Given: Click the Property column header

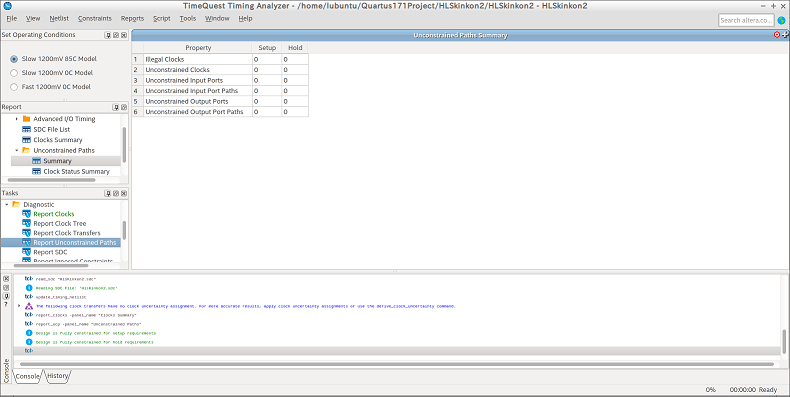Looking at the screenshot, I should click(198, 48).
